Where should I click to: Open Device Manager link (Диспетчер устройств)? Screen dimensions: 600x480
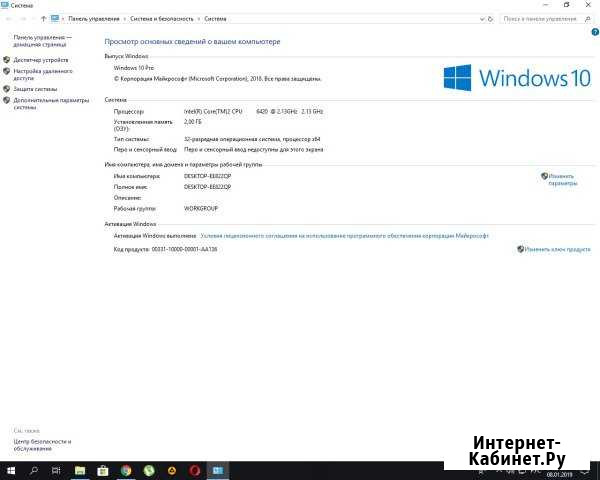point(41,60)
